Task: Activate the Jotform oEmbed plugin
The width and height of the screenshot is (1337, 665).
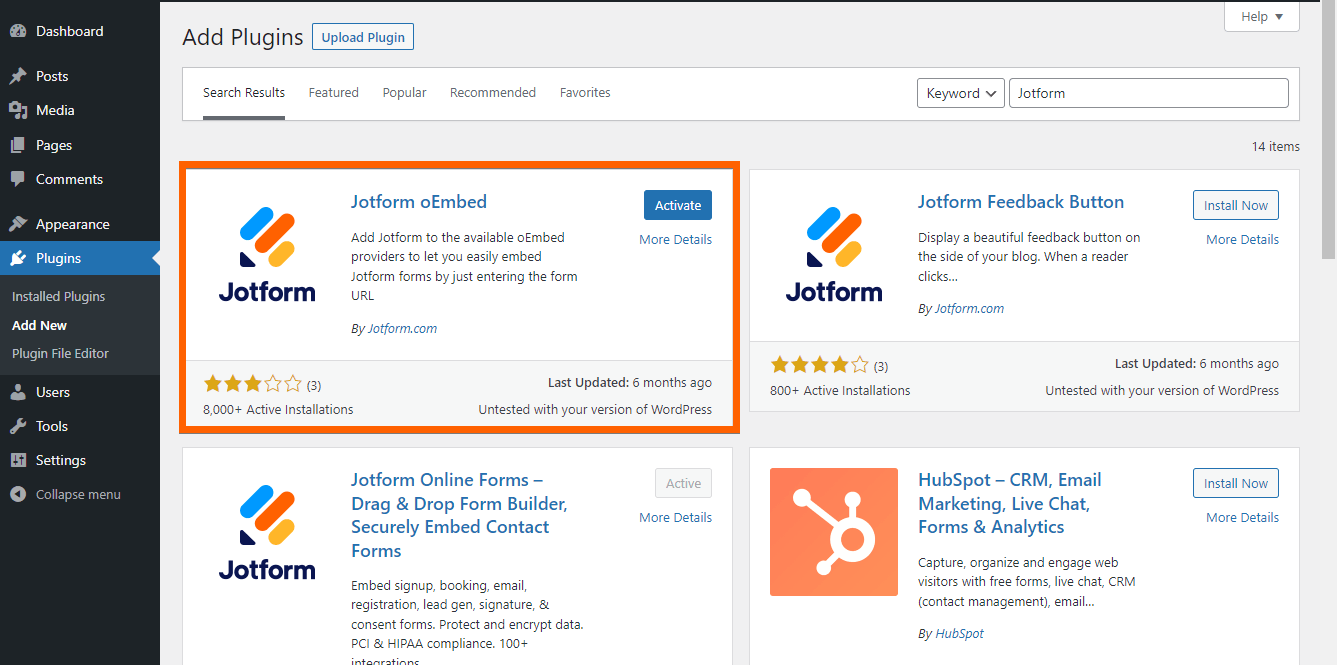Action: 678,205
